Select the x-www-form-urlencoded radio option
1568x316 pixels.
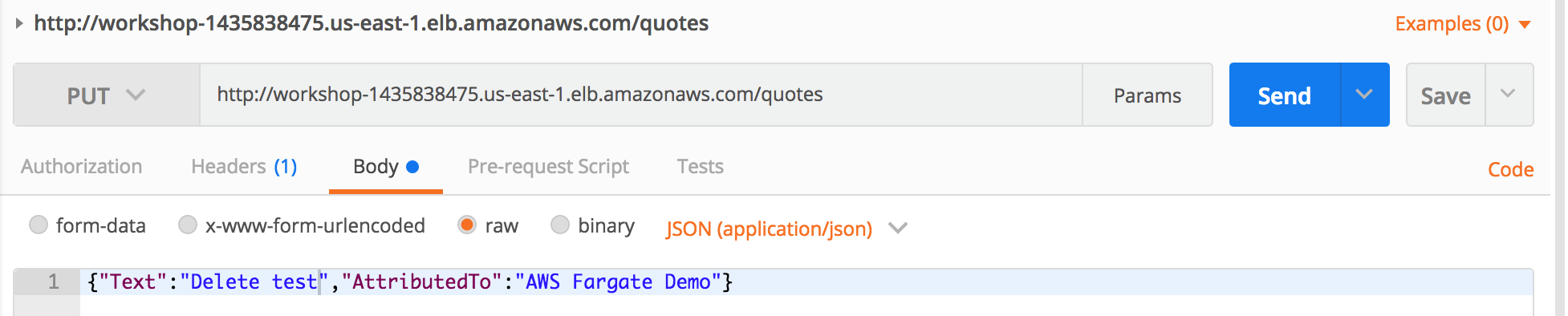pos(188,225)
